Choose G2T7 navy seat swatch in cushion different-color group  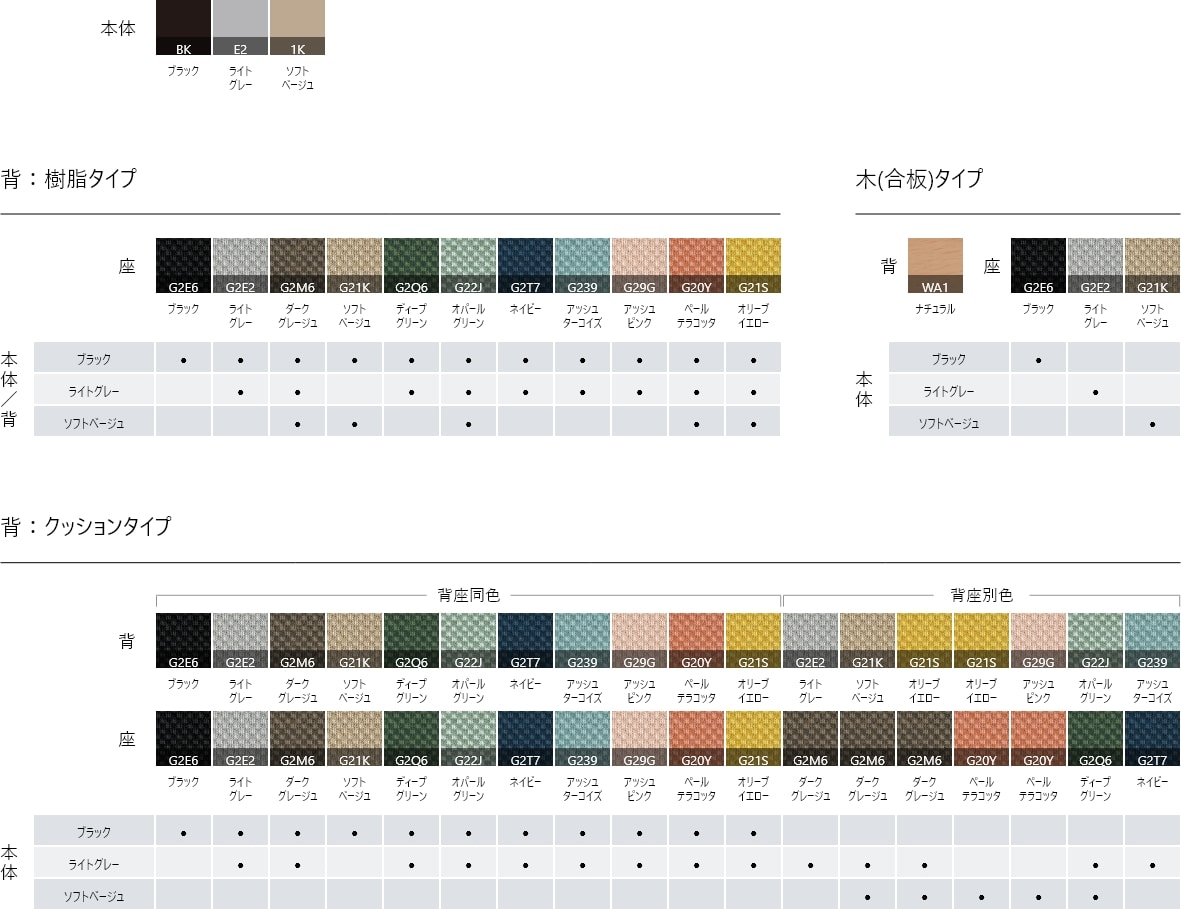coord(1152,738)
